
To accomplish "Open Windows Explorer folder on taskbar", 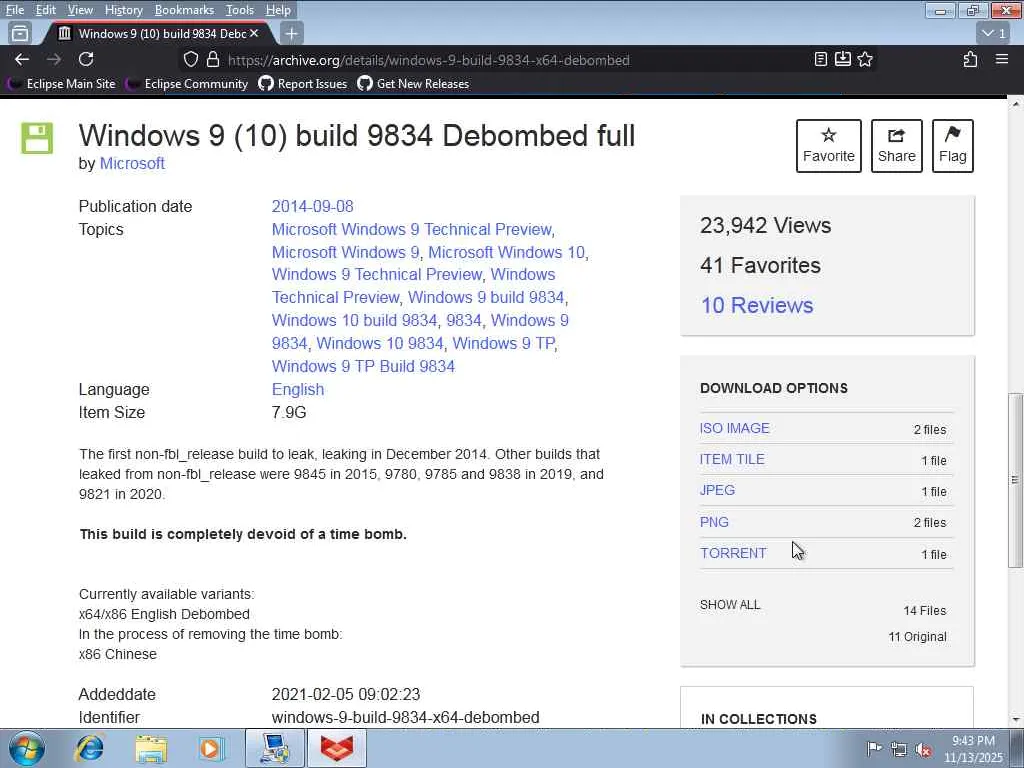I will point(151,748).
